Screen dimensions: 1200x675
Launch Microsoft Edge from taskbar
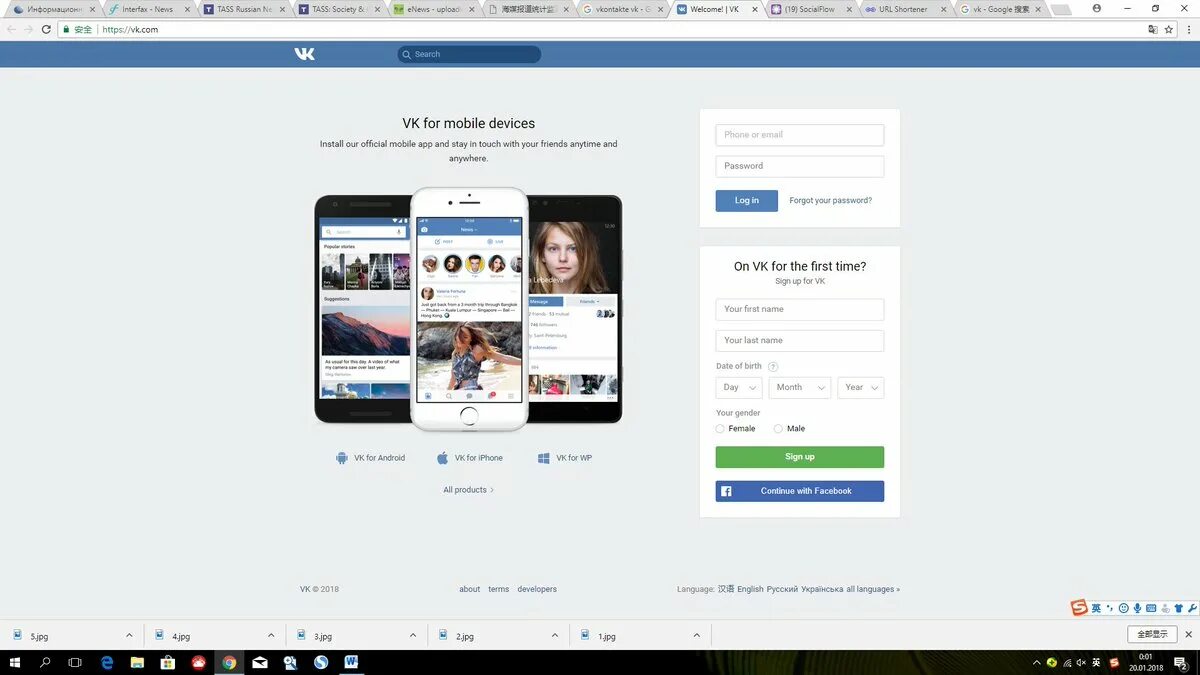107,662
